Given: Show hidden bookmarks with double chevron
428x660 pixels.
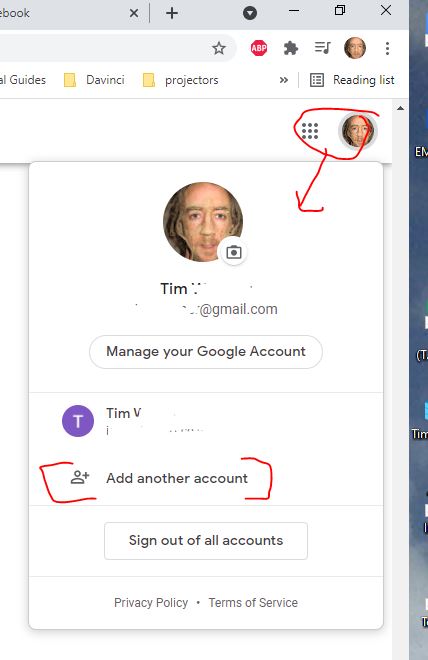Looking at the screenshot, I should (x=284, y=80).
